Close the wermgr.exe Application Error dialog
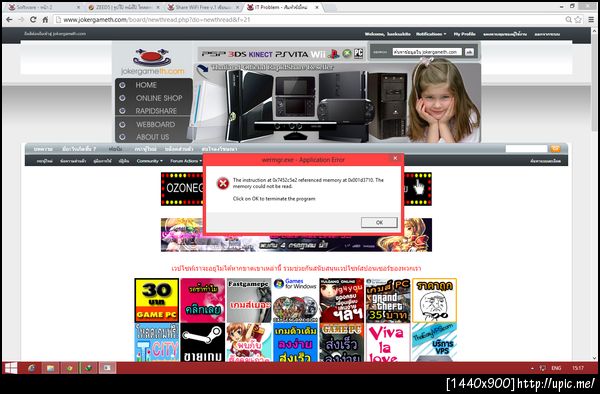 pos(395,158)
